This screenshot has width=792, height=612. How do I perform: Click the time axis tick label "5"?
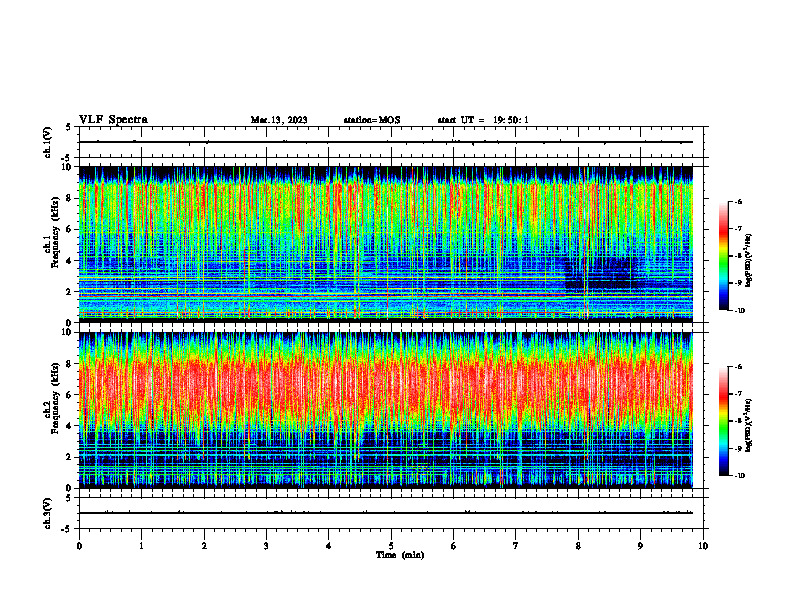click(391, 546)
